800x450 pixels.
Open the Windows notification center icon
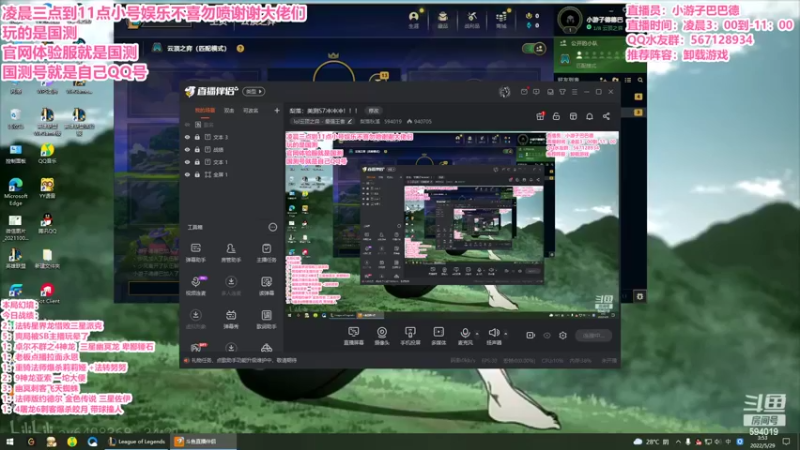(x=786, y=441)
